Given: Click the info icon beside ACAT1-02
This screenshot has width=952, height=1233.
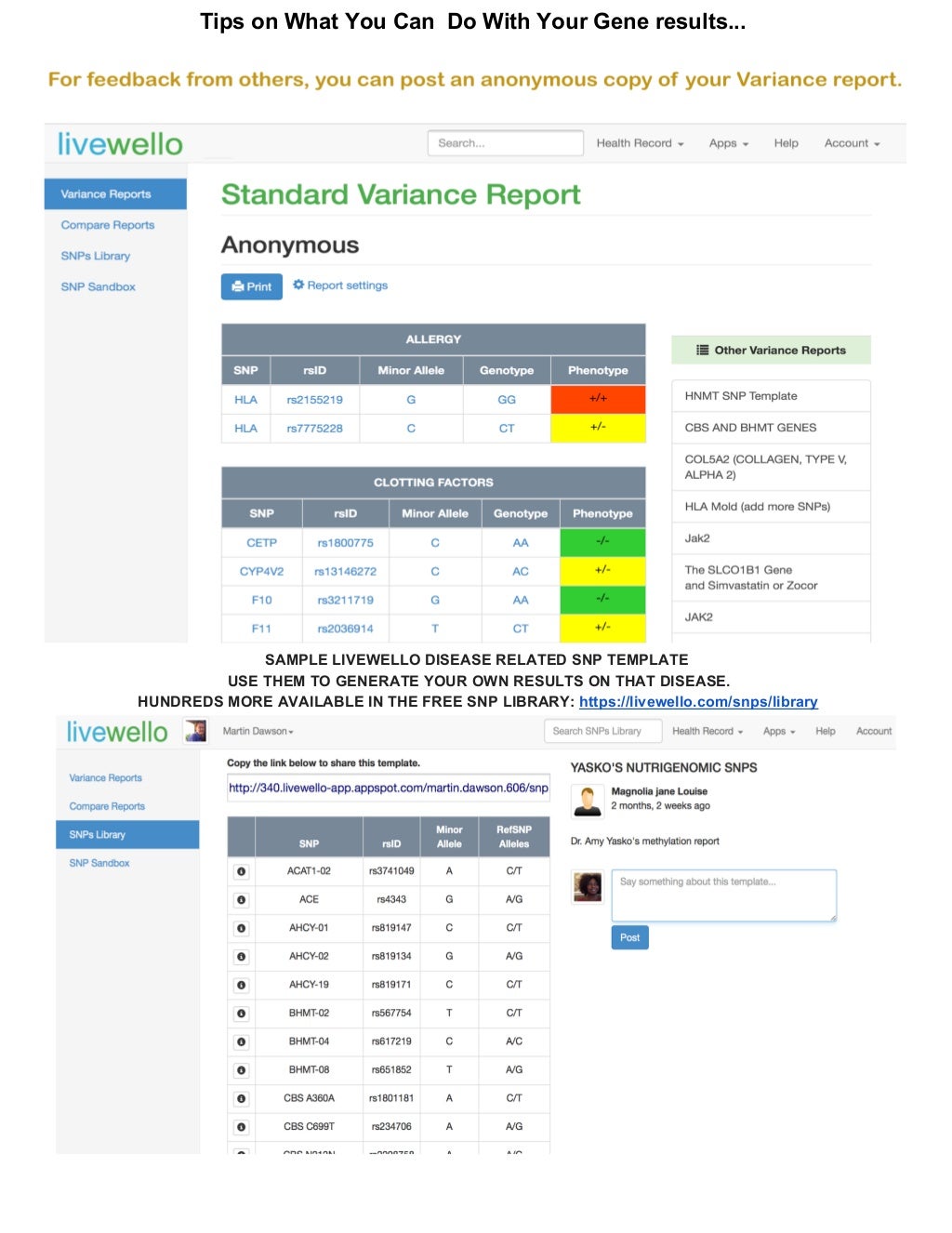Looking at the screenshot, I should [242, 871].
